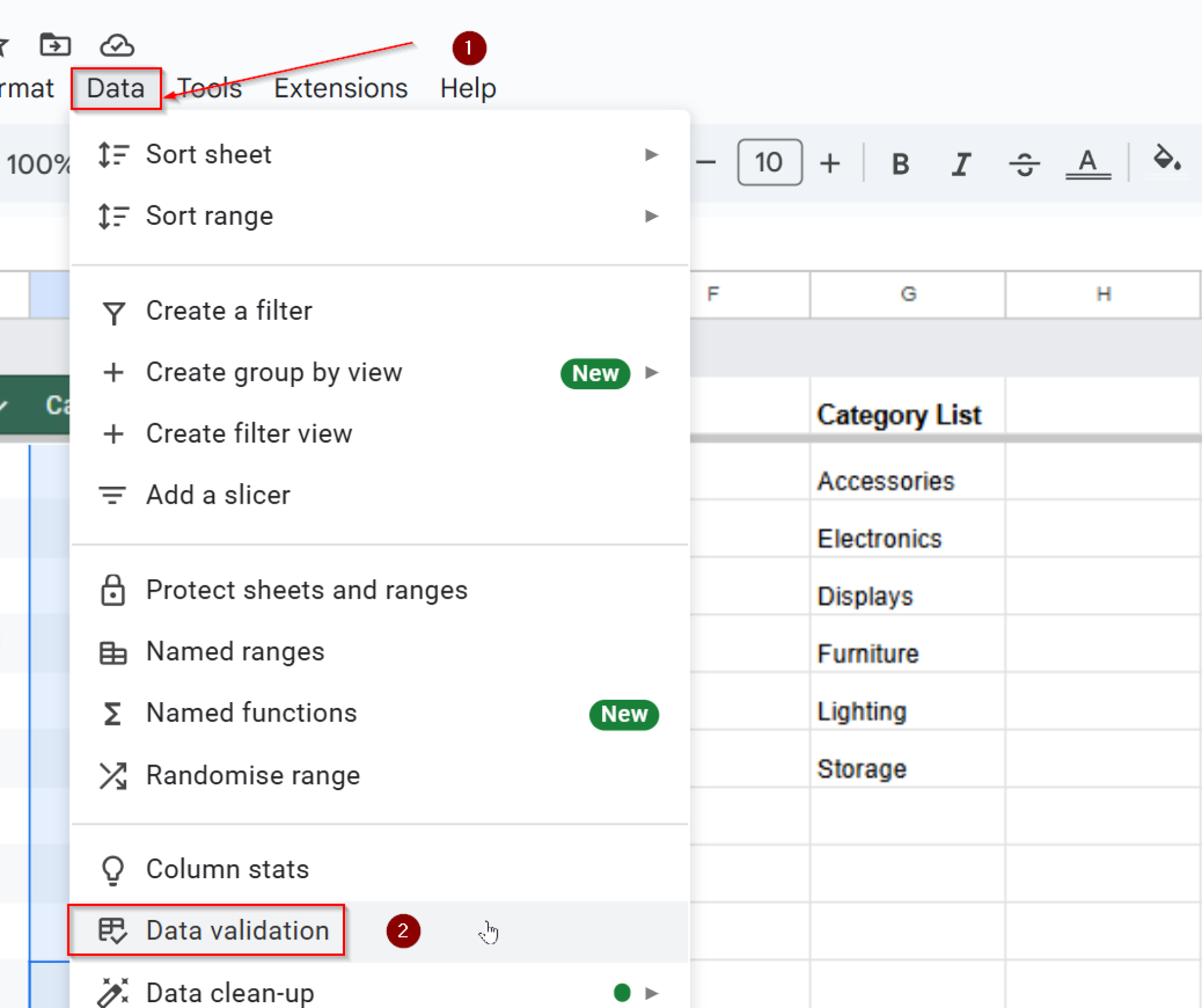Toggle italic formatting in the toolbar
1202x1008 pixels.
coord(961,163)
